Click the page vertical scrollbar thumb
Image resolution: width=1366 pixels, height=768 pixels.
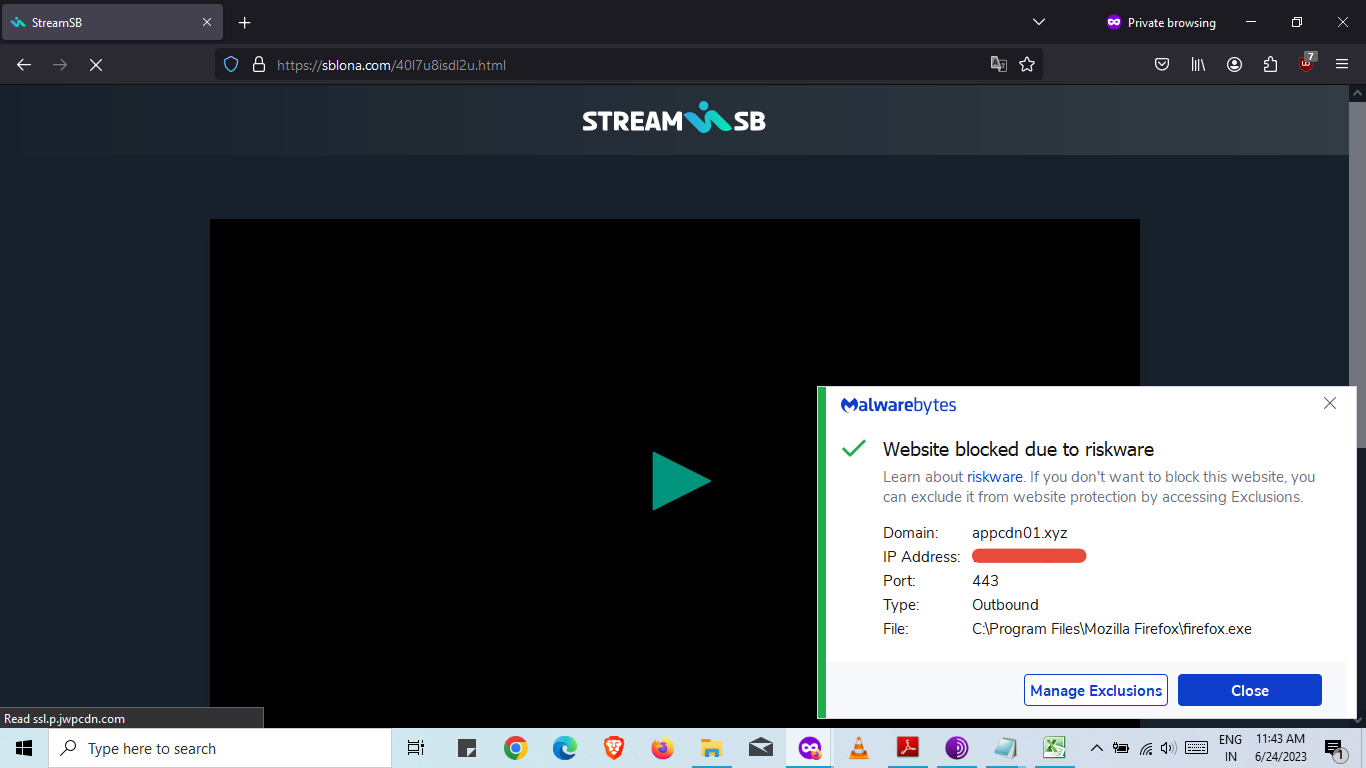pos(1357,273)
